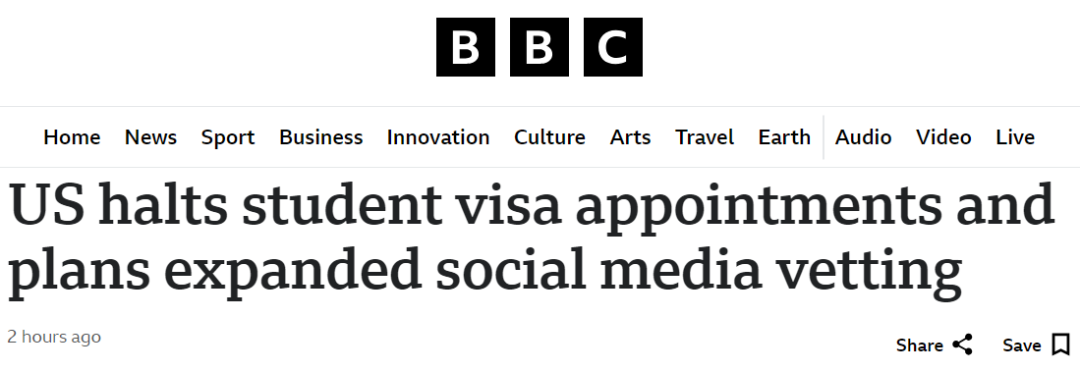Go to the News section
Image resolution: width=1080 pixels, height=371 pixels.
coord(151,137)
